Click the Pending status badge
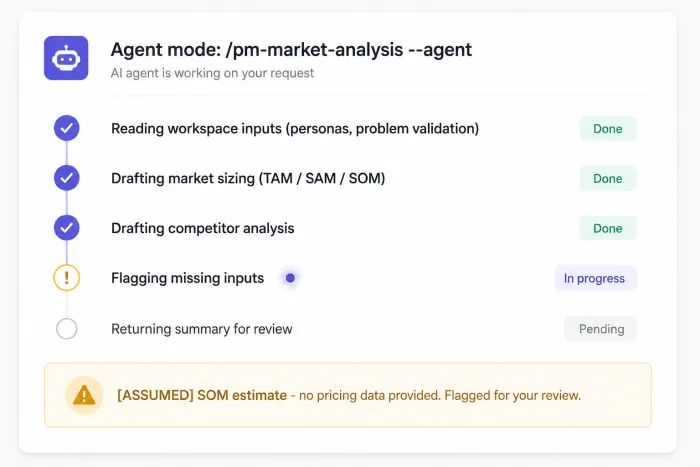The image size is (700, 467). coord(600,329)
